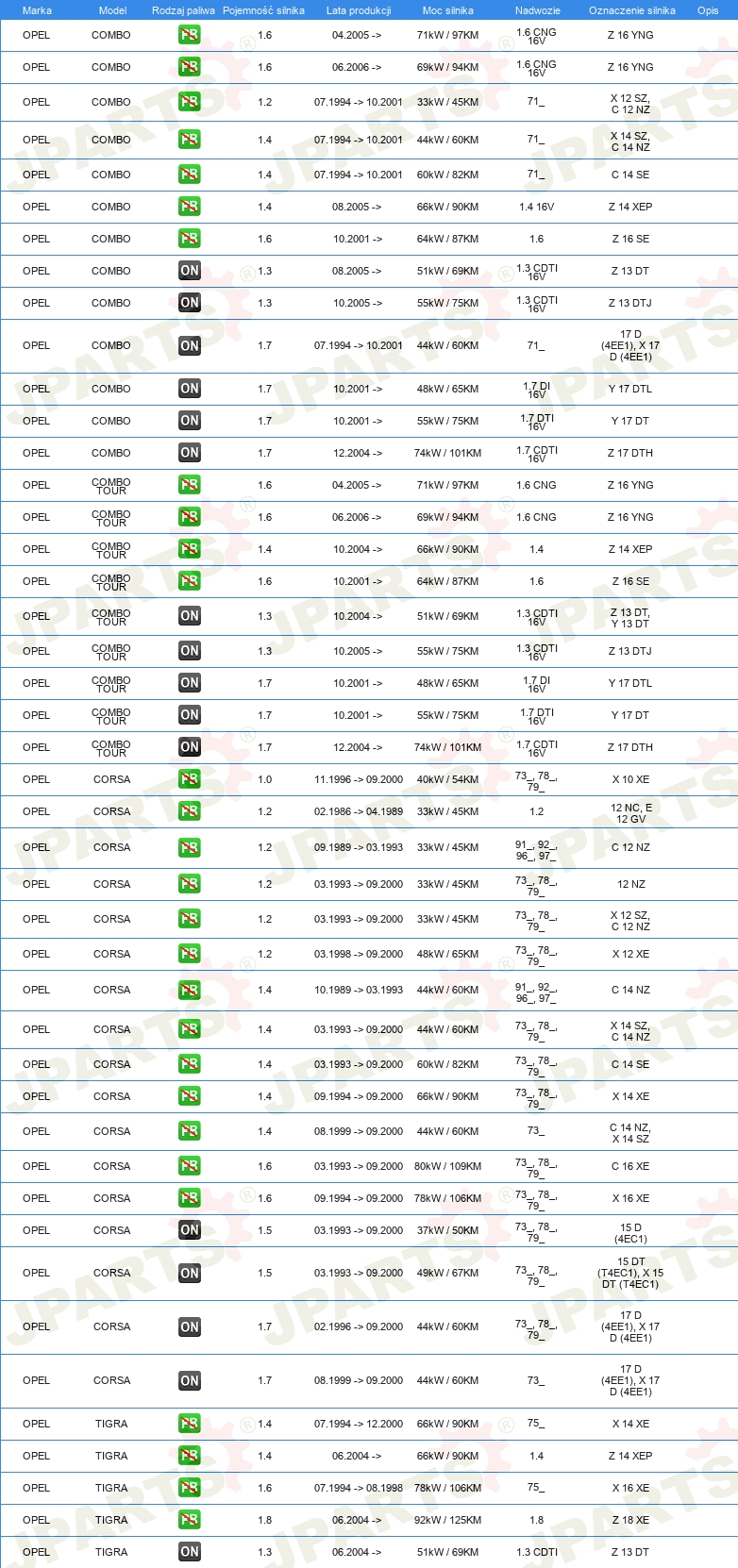Click engine capacity 1.8 in TIGRA row
The image size is (738, 1568).
click(x=265, y=1520)
